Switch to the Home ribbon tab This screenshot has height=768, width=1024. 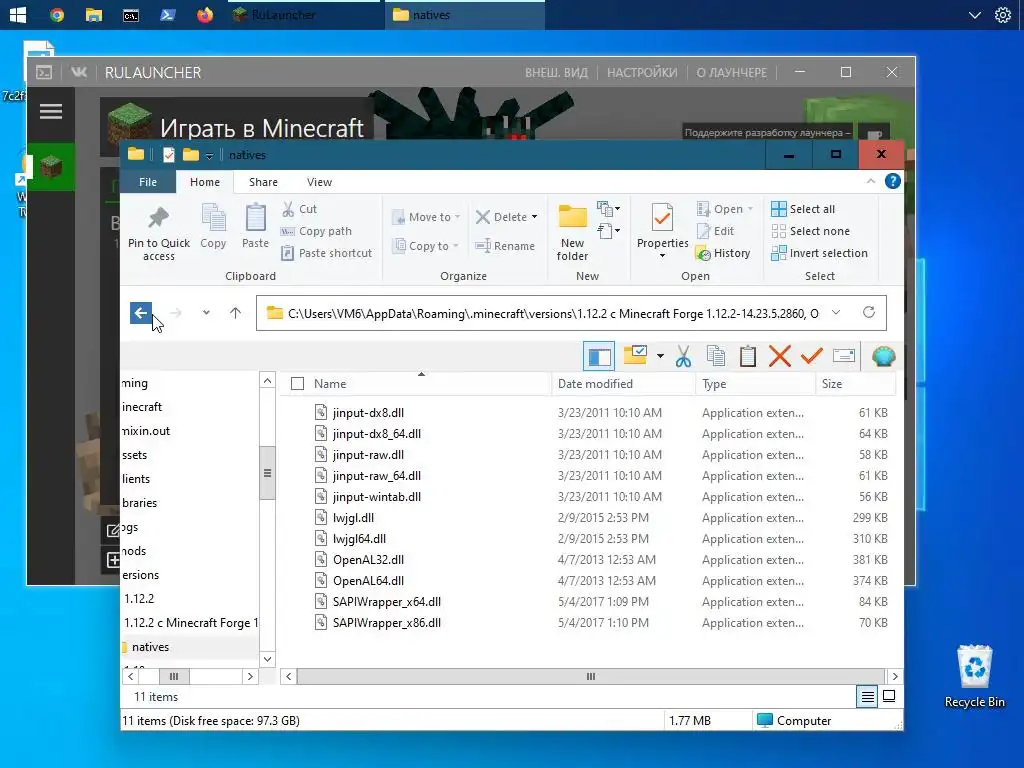pos(204,182)
